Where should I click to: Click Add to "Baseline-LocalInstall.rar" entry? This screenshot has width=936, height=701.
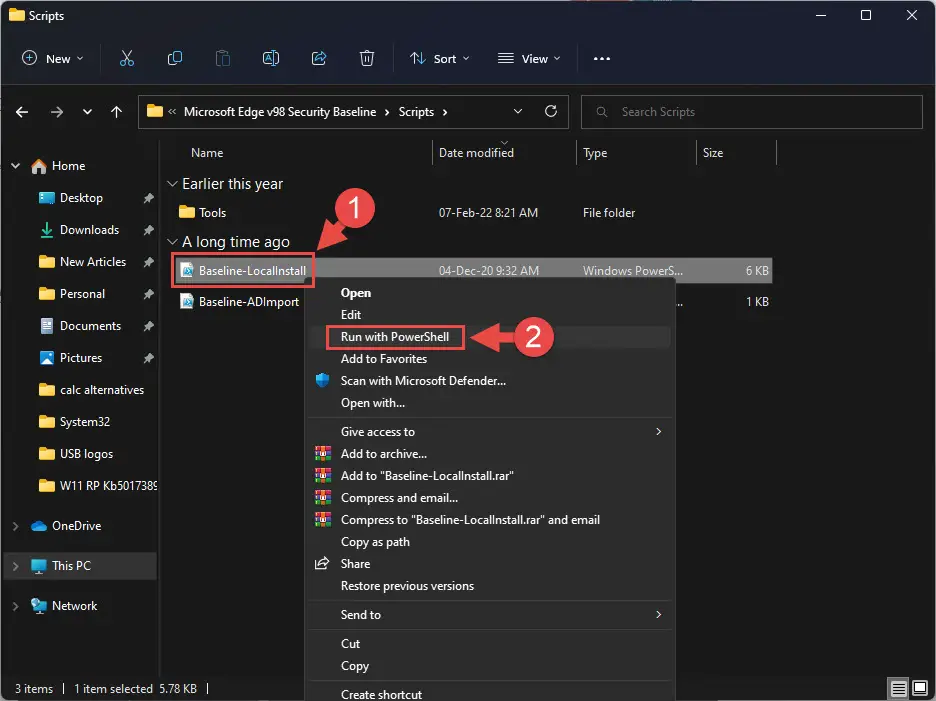(489, 476)
